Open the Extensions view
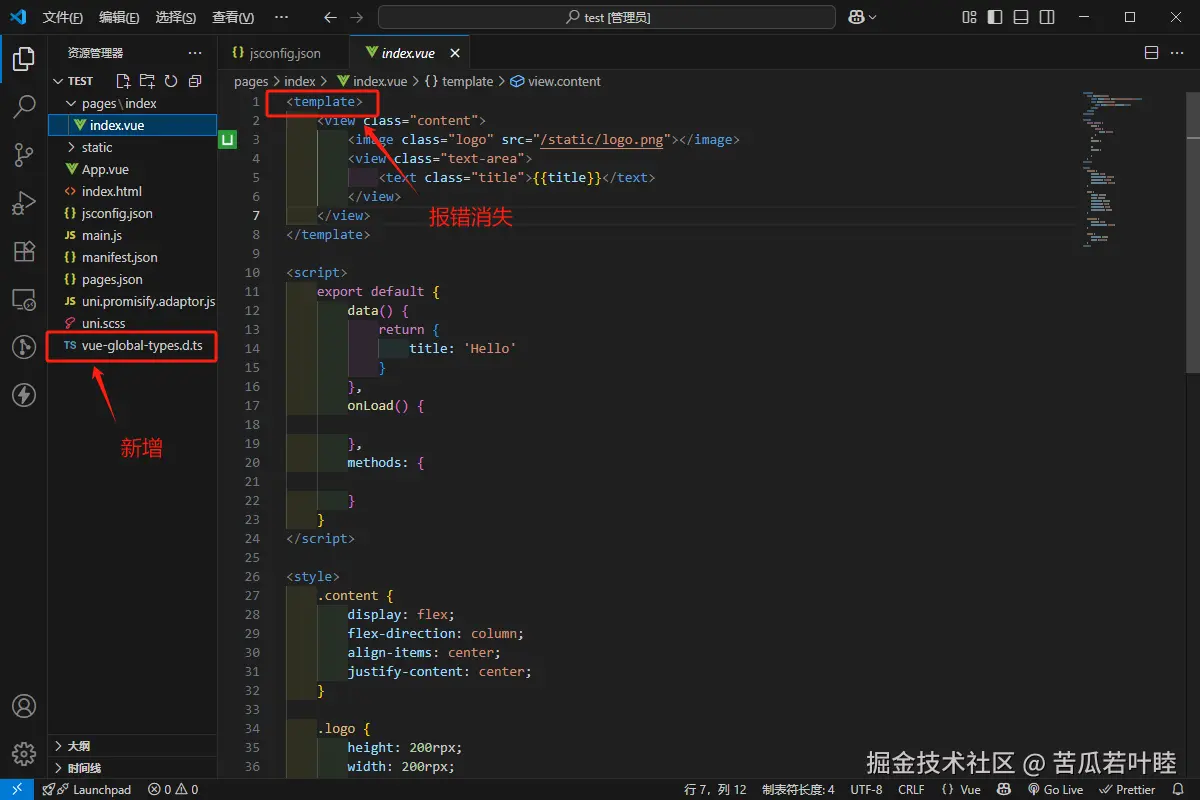 click(x=24, y=251)
